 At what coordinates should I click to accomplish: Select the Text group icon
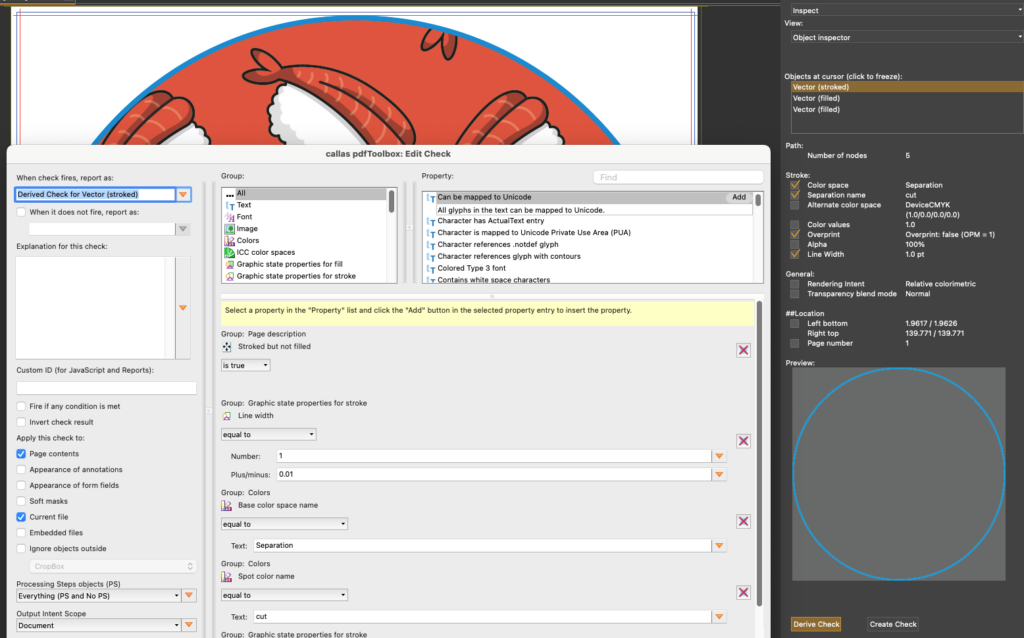(231, 205)
